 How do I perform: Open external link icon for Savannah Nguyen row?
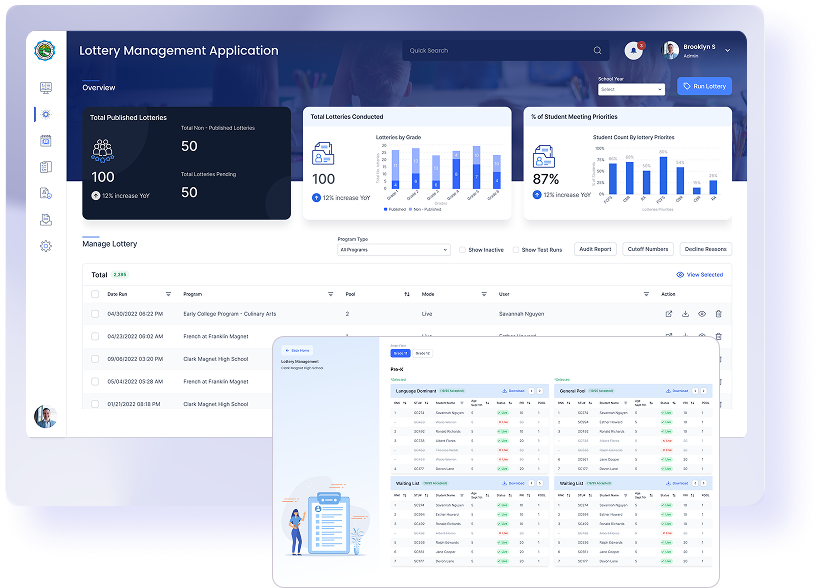(668, 314)
